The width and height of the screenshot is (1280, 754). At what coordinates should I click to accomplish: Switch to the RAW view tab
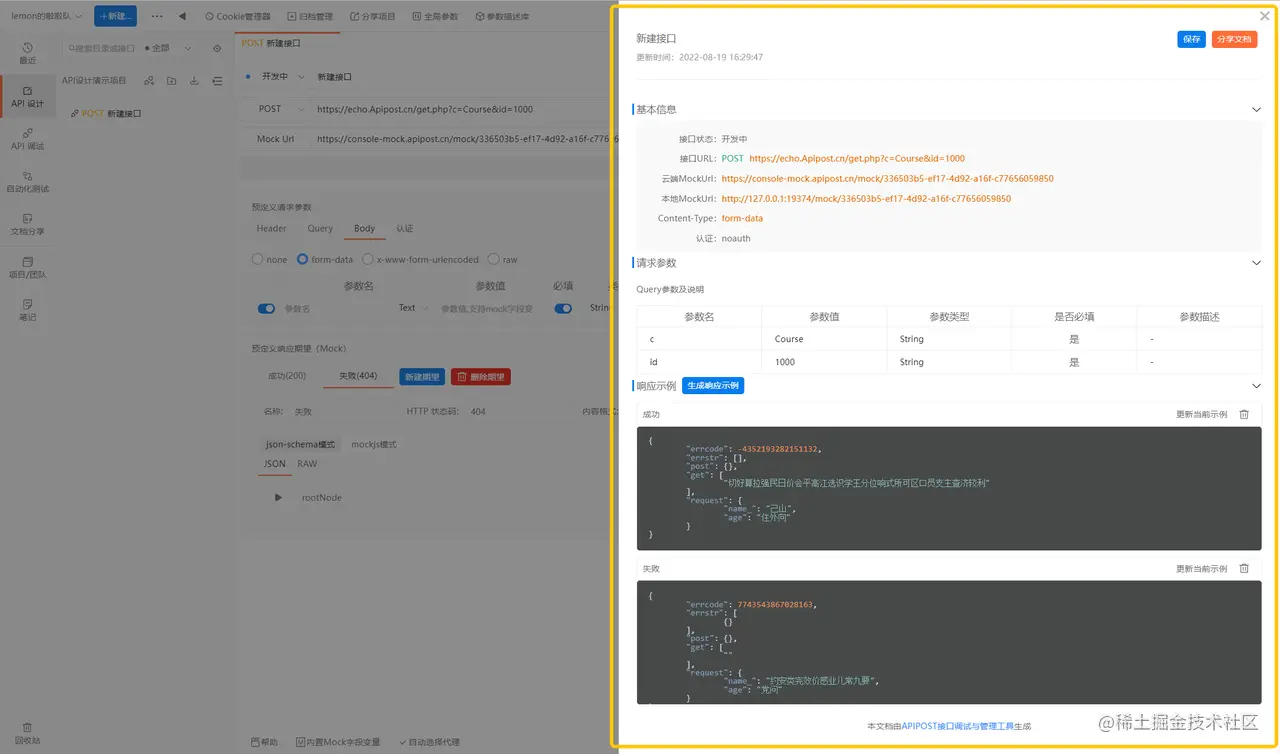tap(307, 464)
